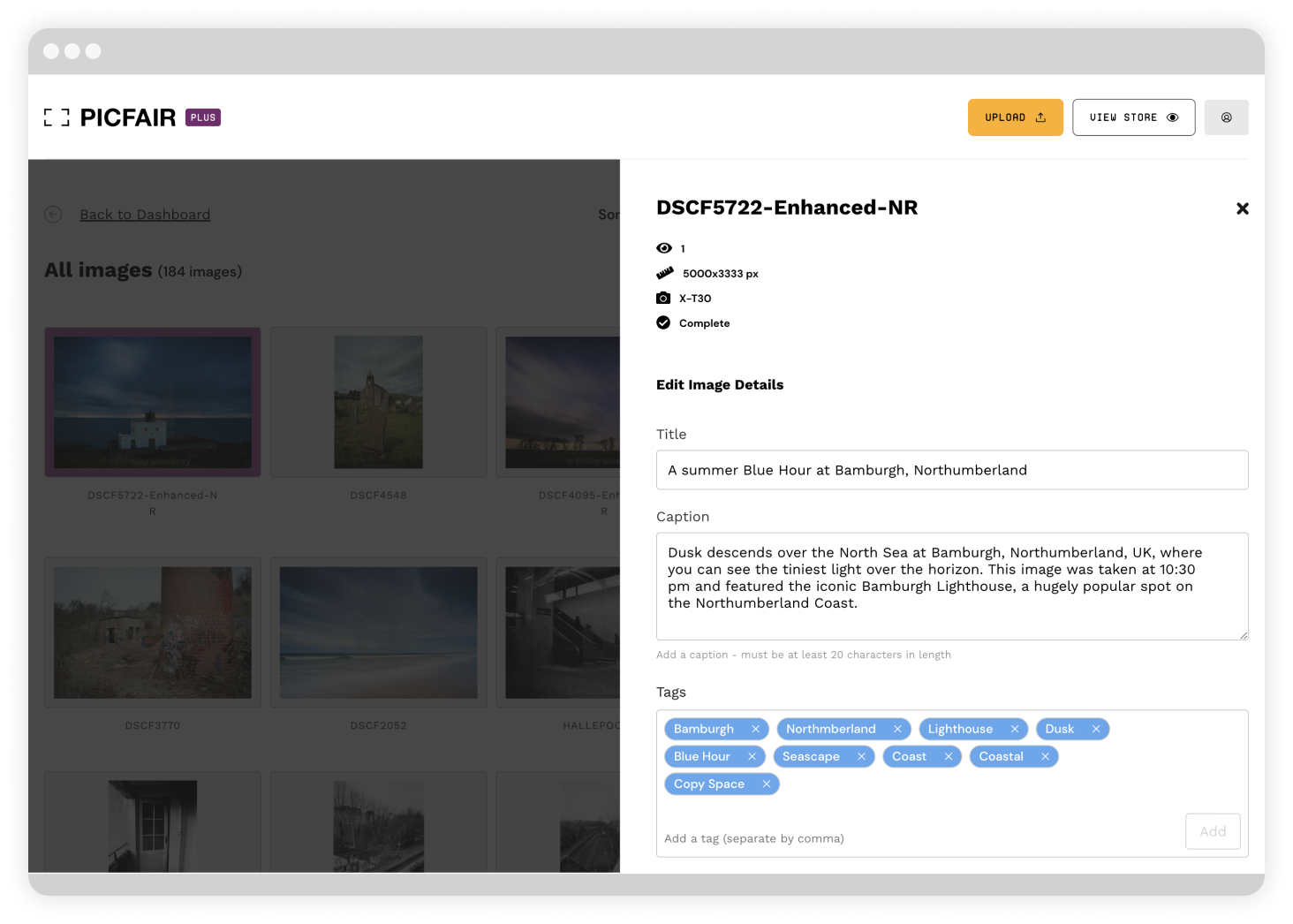Open the Back to Dashboard link
Viewport: 1293px width, 924px height.
[145, 214]
